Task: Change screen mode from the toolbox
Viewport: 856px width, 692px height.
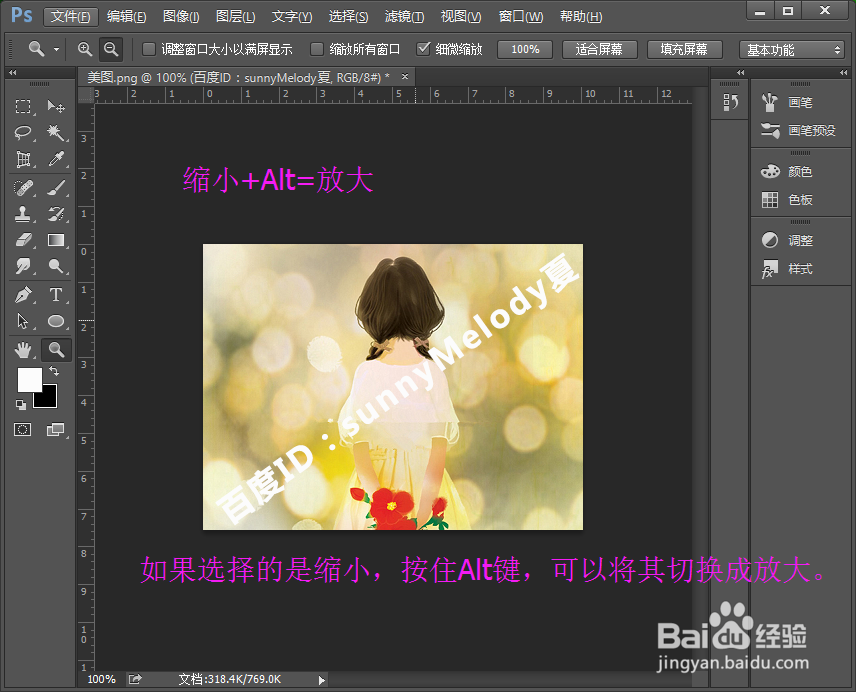Action: click(55, 429)
